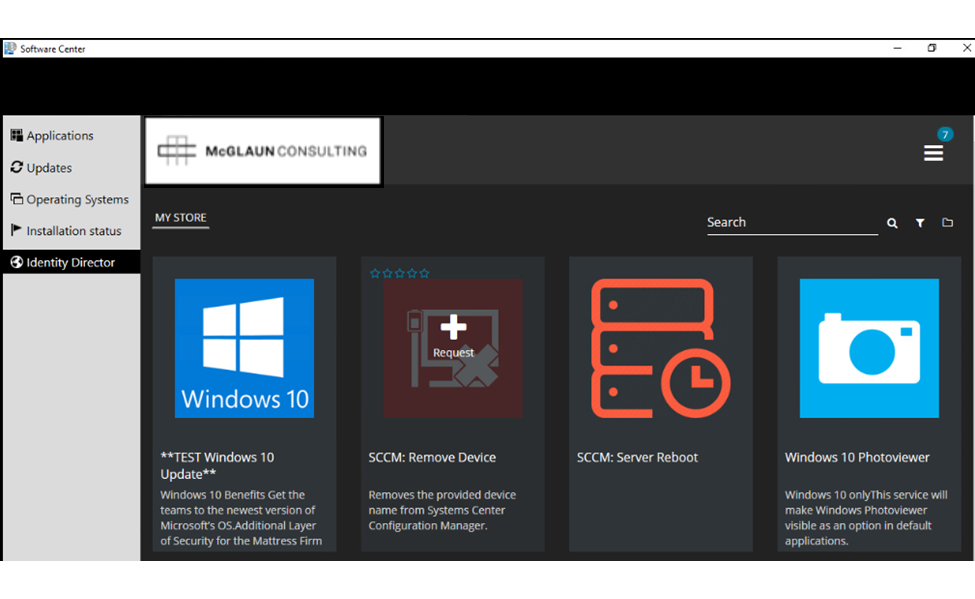Click the Operating Systems window icon
975x599 pixels.
(x=17, y=198)
